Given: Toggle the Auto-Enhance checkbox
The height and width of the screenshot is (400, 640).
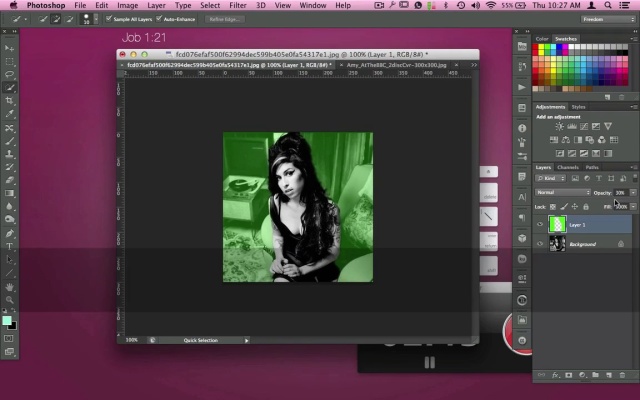Looking at the screenshot, I should [159, 19].
